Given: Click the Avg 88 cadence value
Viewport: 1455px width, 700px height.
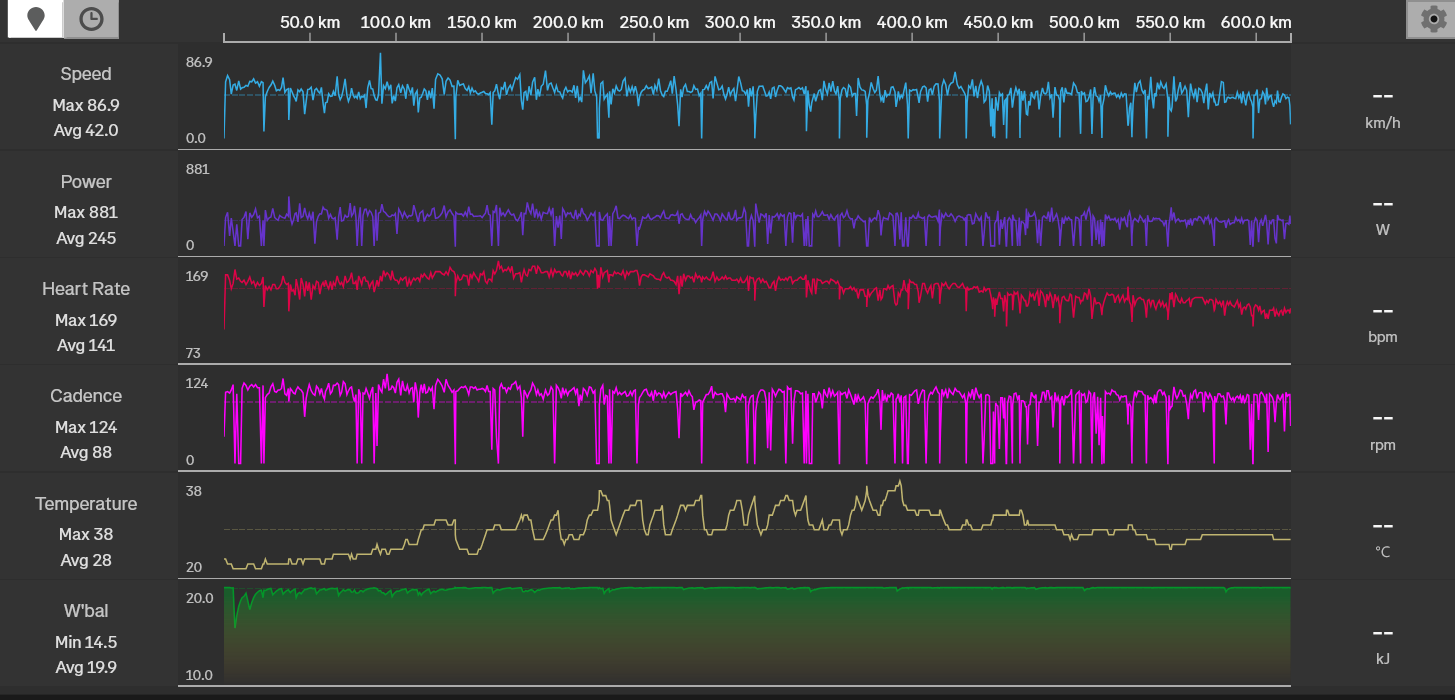Looking at the screenshot, I should click(x=86, y=452).
